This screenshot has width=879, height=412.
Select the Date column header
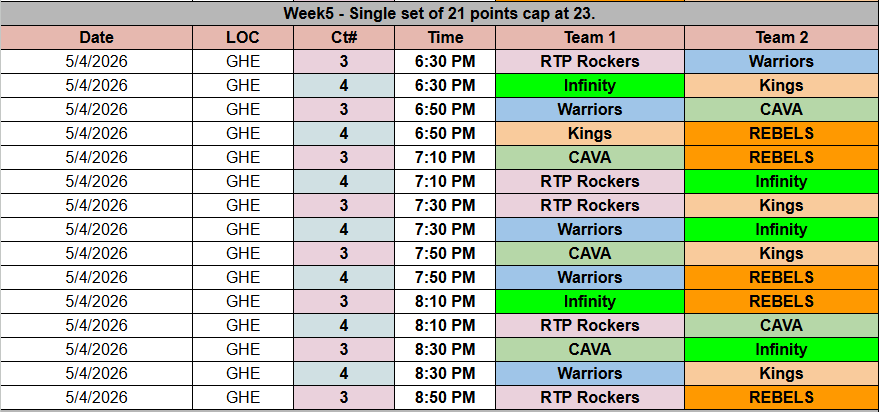(x=96, y=38)
